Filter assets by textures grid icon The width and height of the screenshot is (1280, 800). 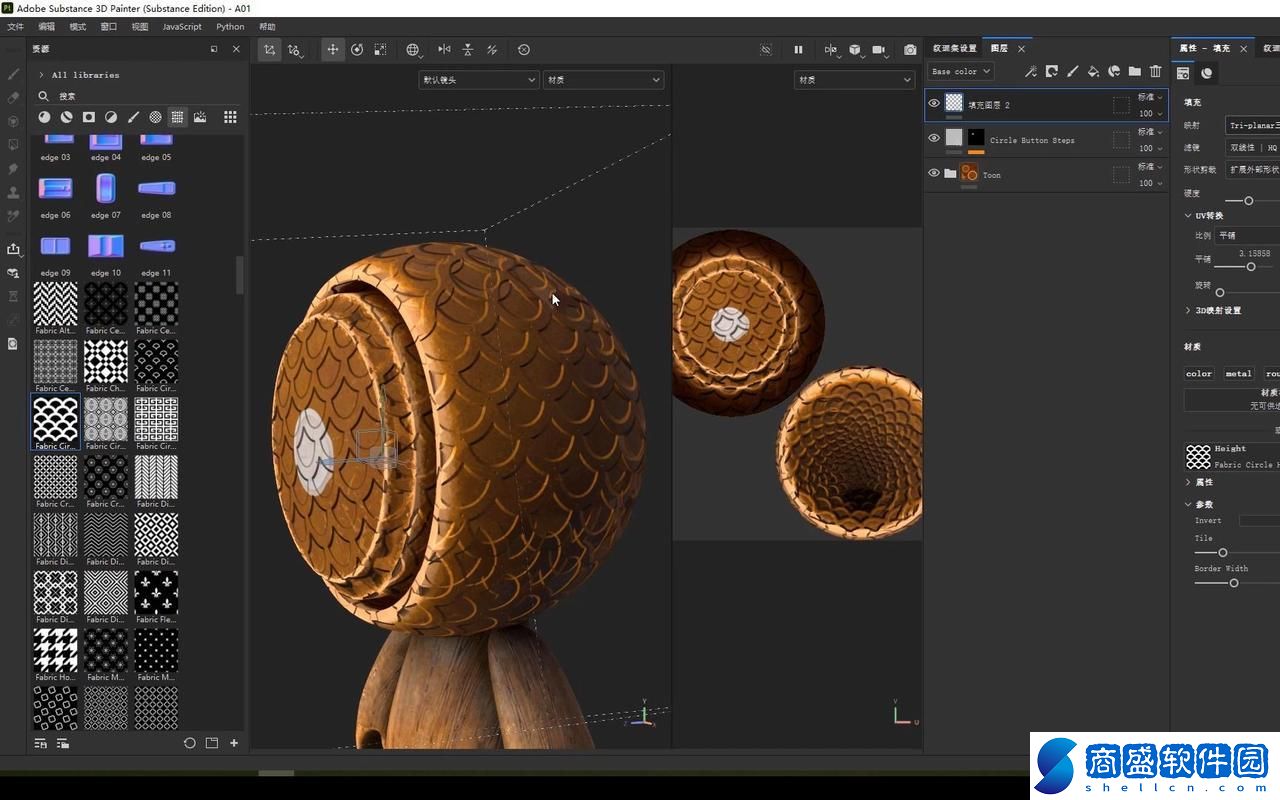coord(177,117)
